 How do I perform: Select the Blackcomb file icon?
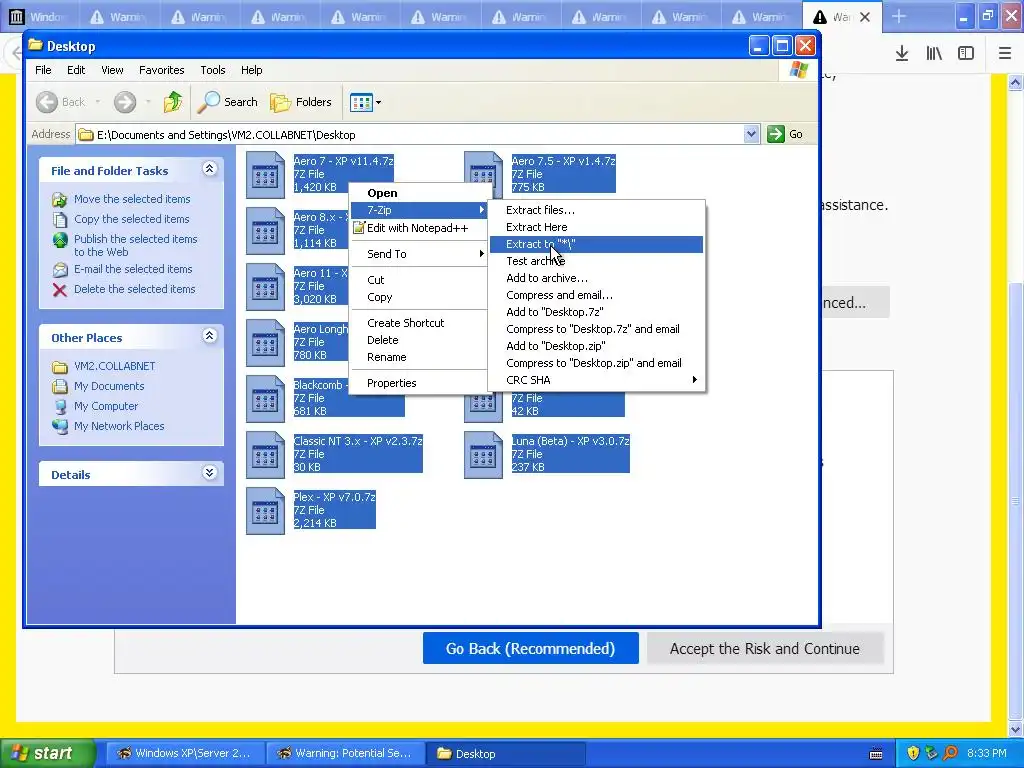coord(265,398)
